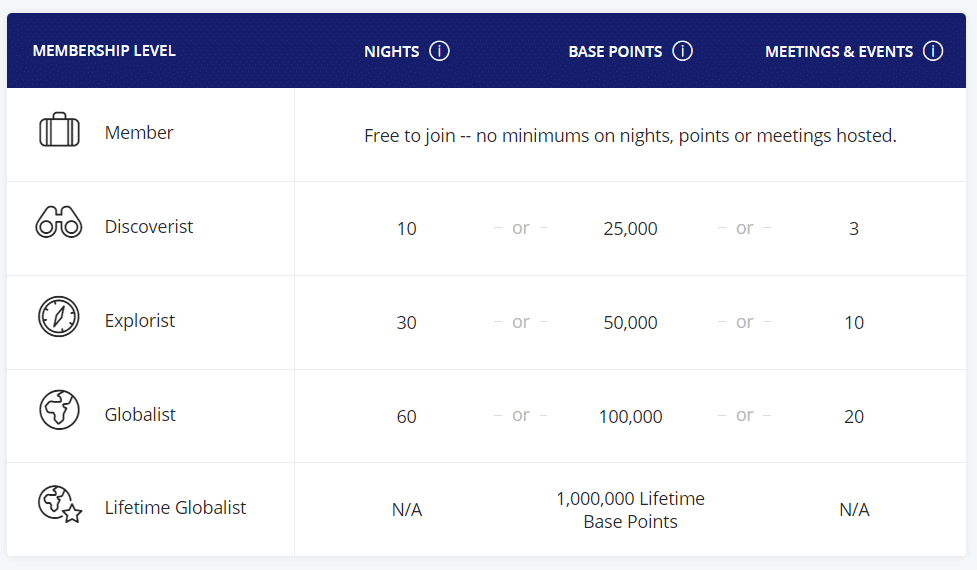
Task: Click the Nights column heading text
Action: click(x=391, y=52)
